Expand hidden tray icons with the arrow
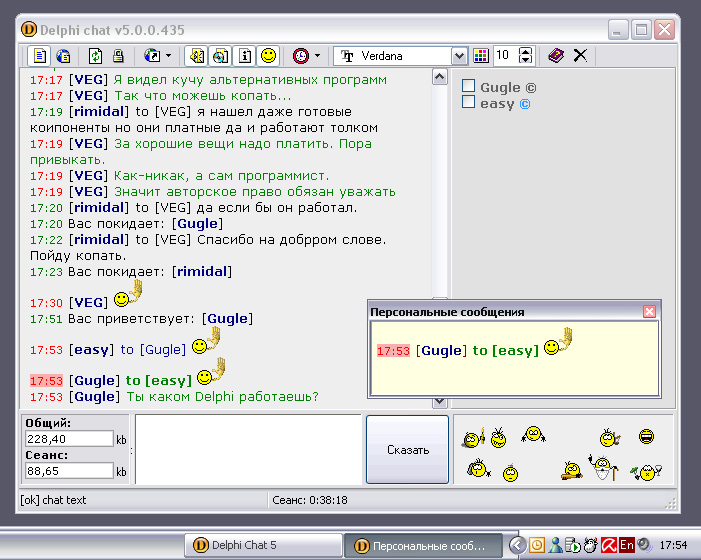The image size is (701, 560). (517, 545)
